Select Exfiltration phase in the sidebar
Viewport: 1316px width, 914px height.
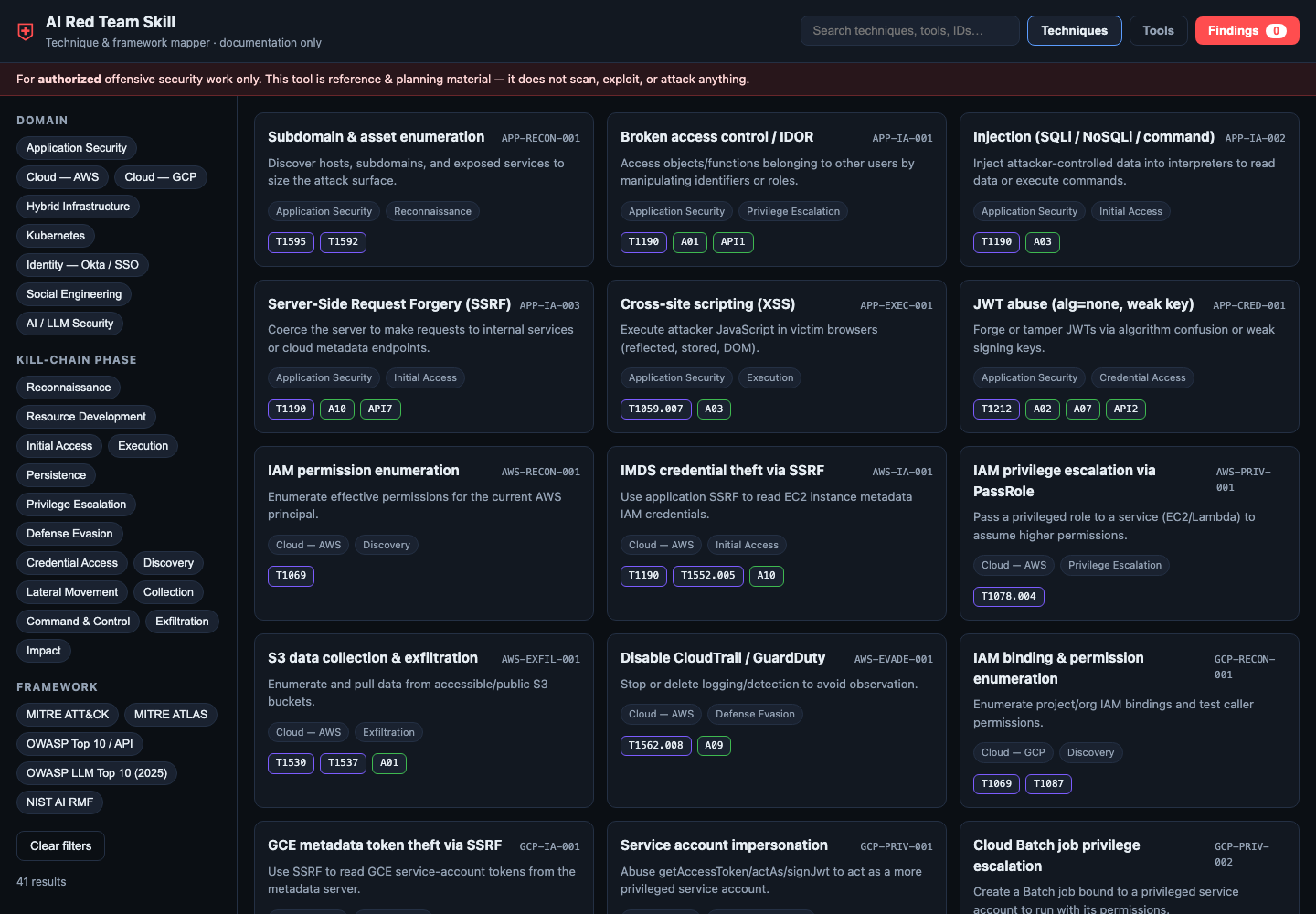pos(183,622)
